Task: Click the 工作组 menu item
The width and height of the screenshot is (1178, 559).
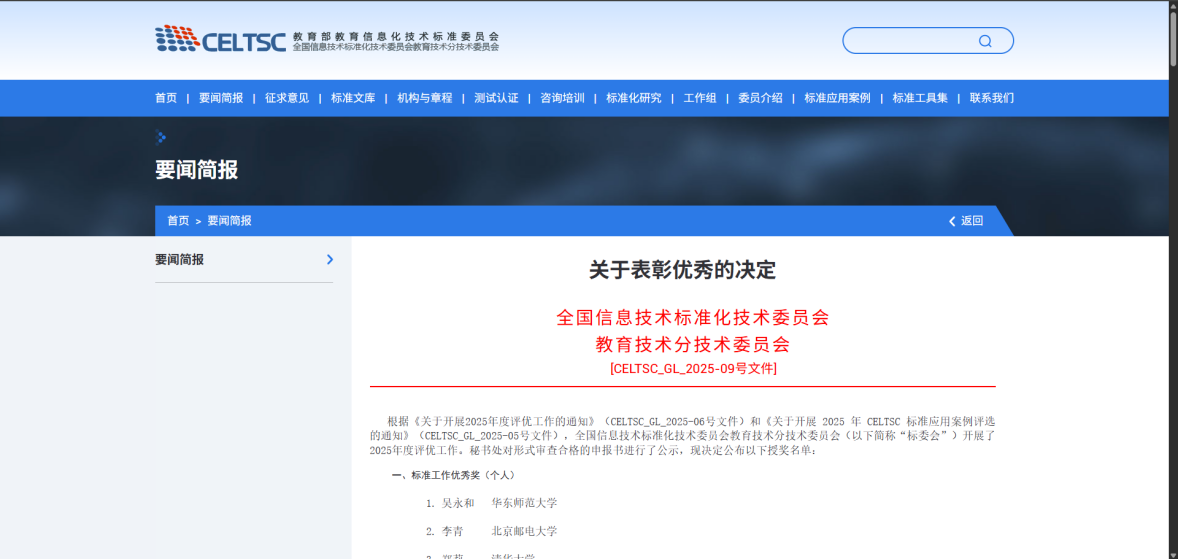Action: pyautogui.click(x=700, y=98)
